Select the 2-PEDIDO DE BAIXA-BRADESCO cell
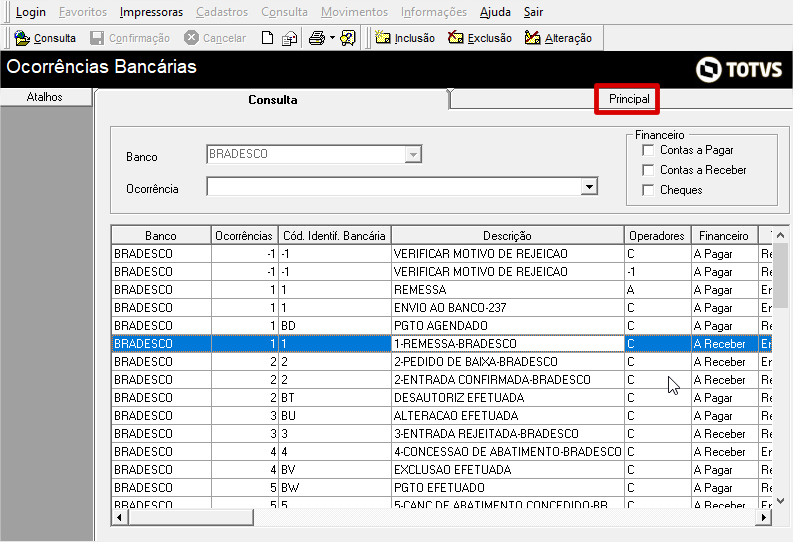Viewport: 793px width, 542px height. click(x=507, y=362)
